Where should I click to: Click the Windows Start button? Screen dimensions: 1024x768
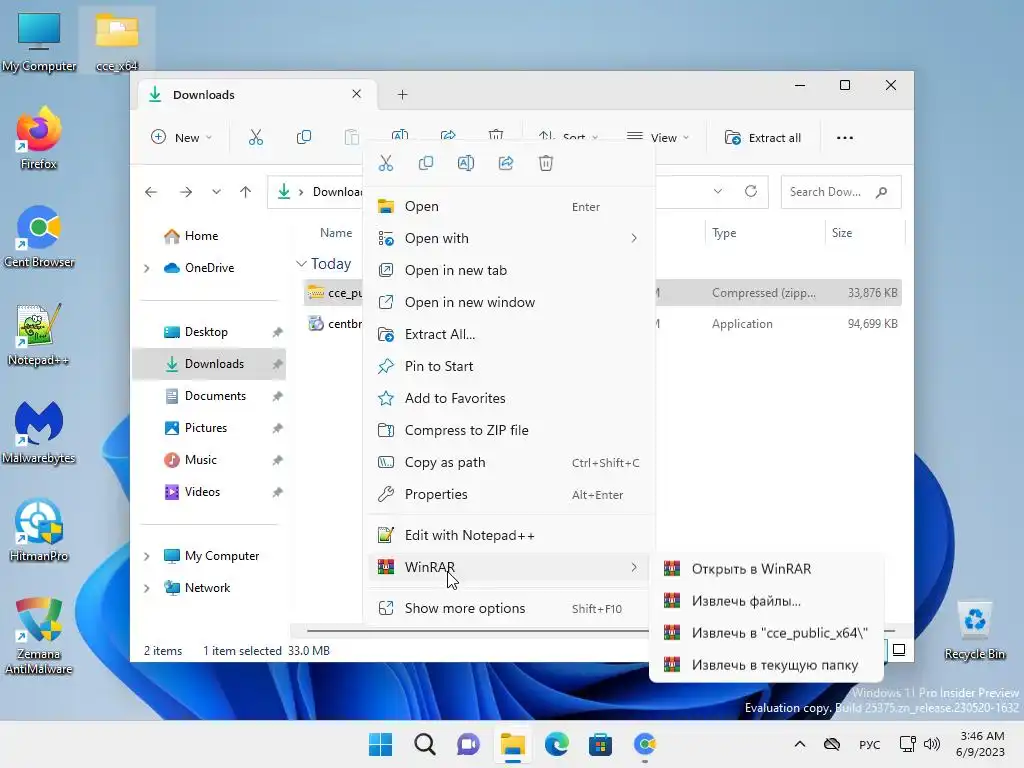click(x=381, y=744)
